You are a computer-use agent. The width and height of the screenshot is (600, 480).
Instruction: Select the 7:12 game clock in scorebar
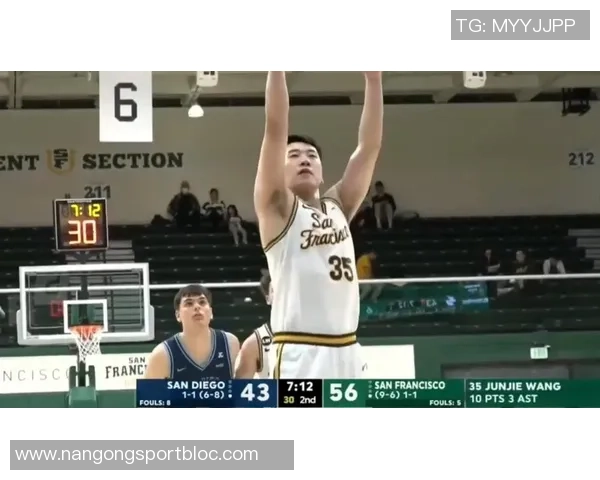point(300,386)
